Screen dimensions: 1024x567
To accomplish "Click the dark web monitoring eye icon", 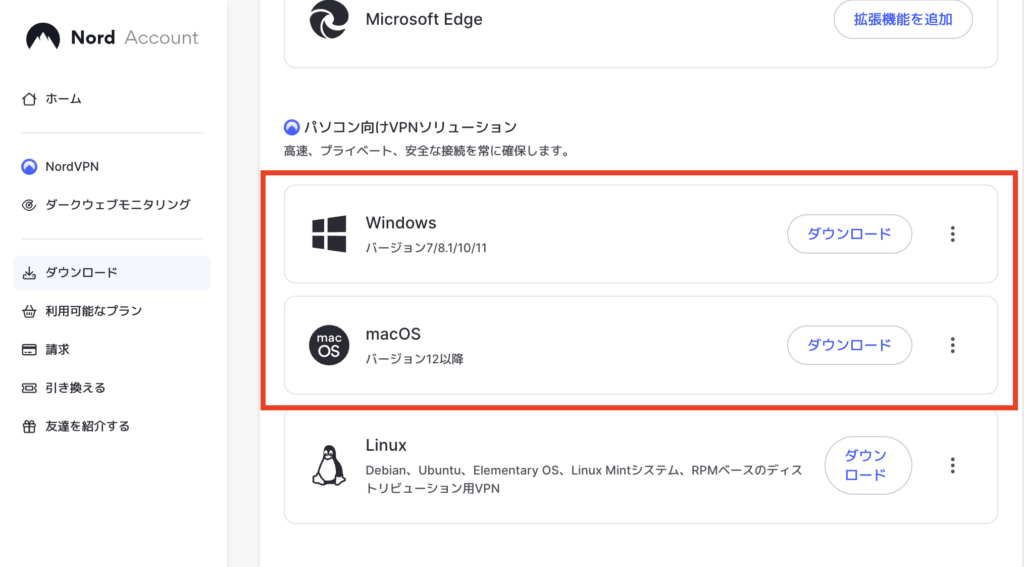I will point(29,205).
